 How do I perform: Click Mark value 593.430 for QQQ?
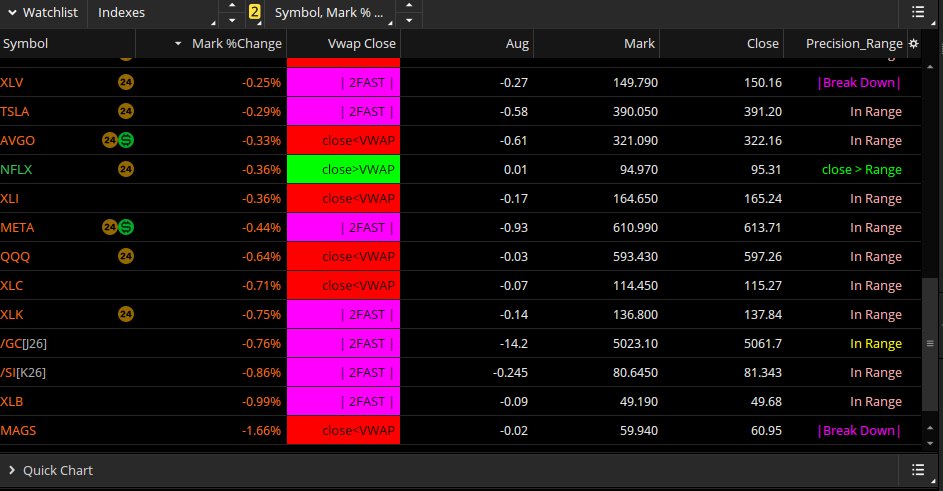tap(635, 256)
